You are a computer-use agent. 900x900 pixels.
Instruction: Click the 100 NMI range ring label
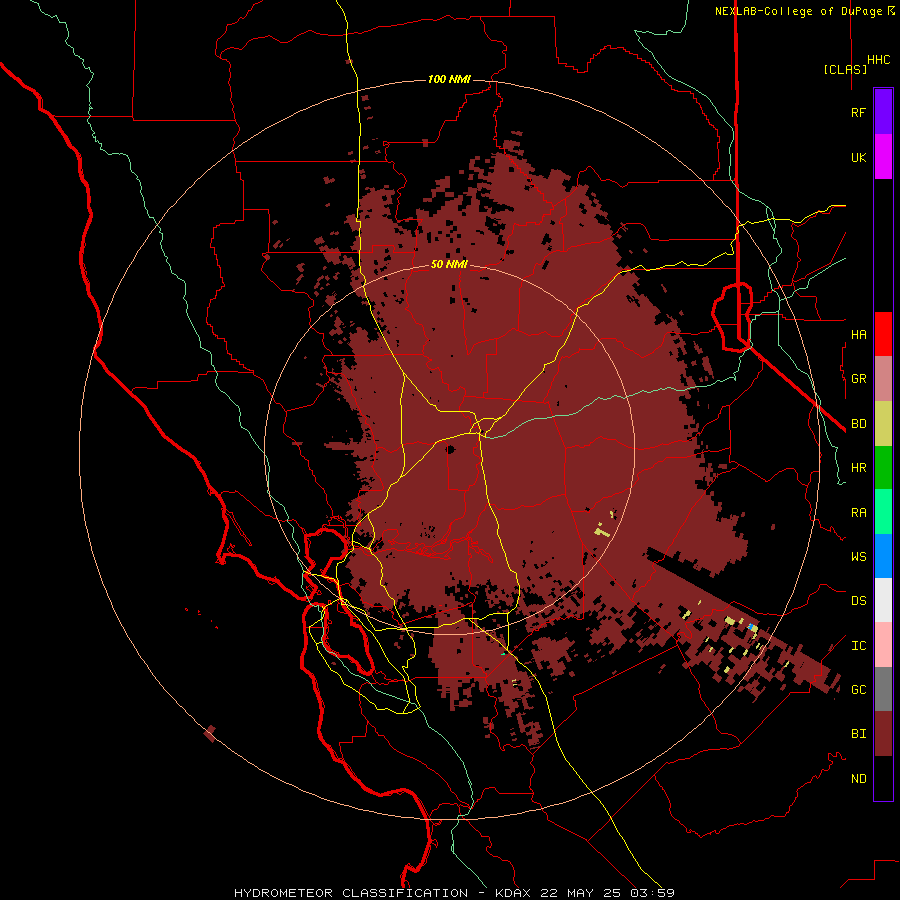pyautogui.click(x=449, y=79)
